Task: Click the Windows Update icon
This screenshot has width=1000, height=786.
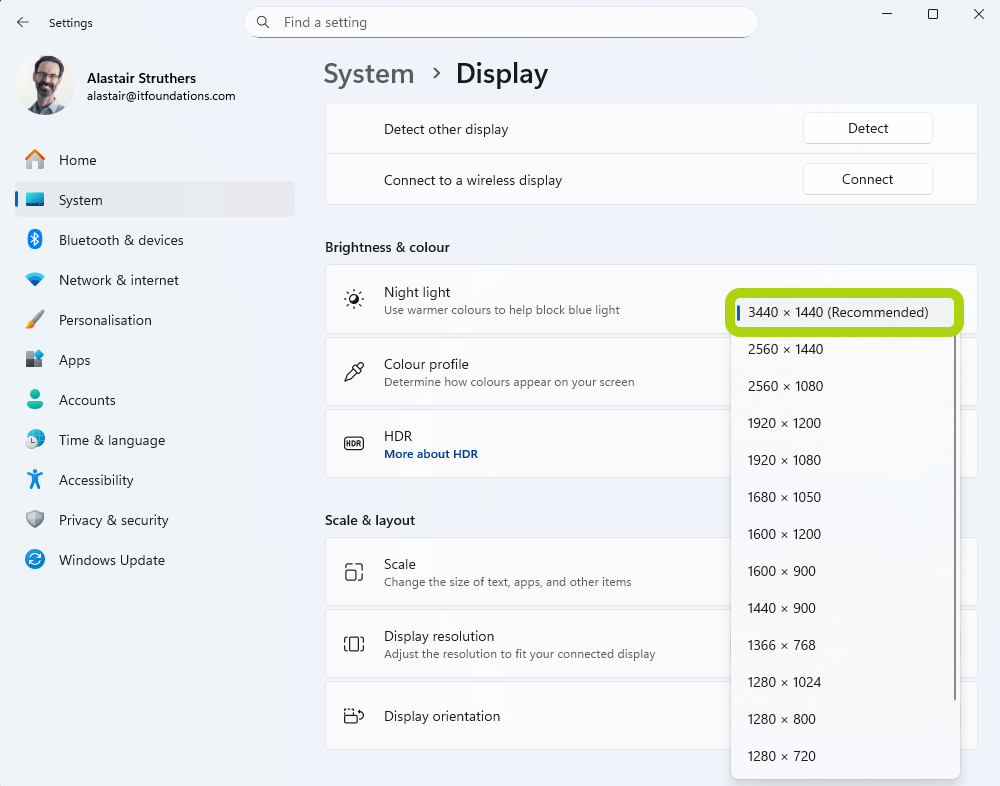Action: [34, 560]
